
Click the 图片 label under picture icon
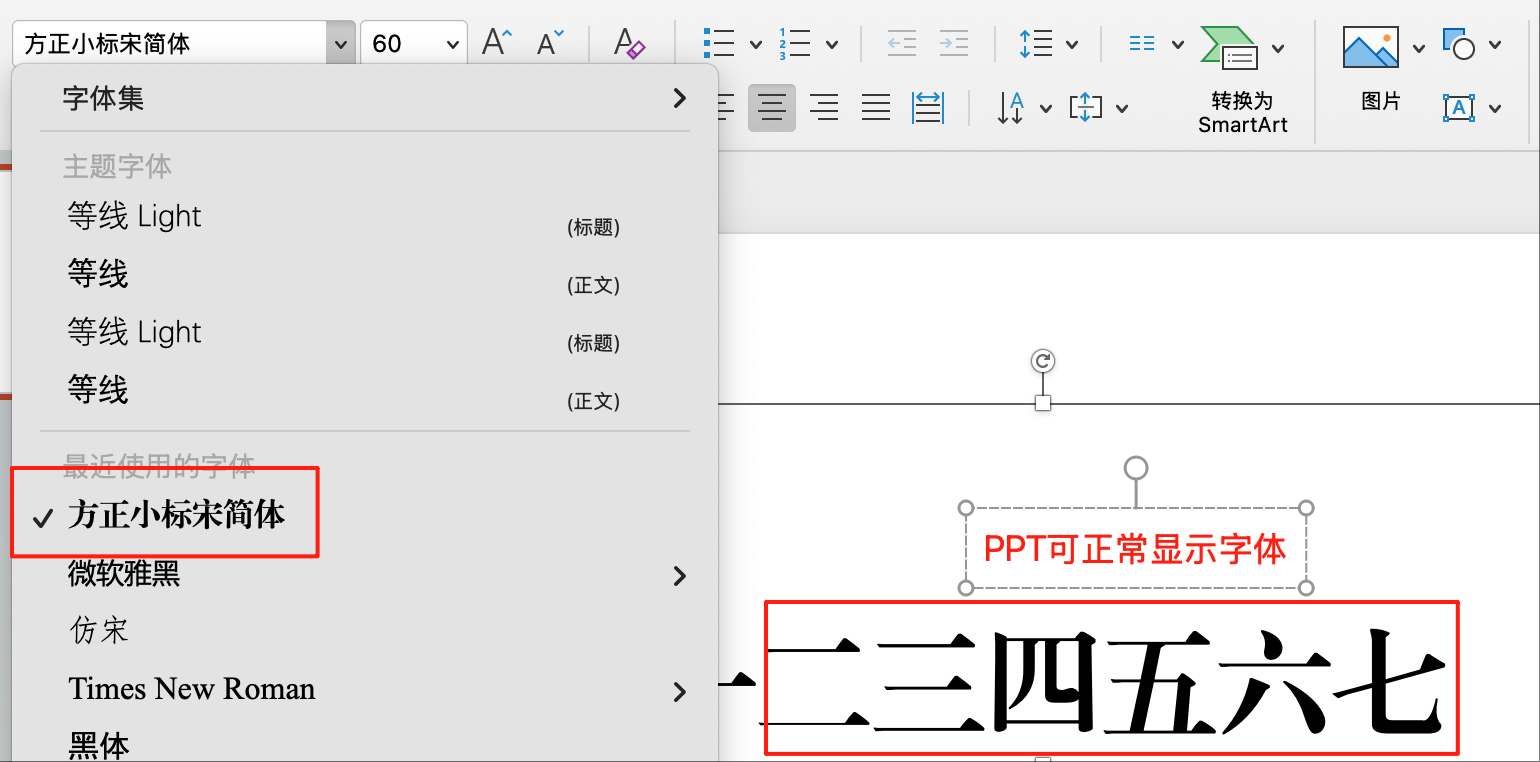point(1381,102)
